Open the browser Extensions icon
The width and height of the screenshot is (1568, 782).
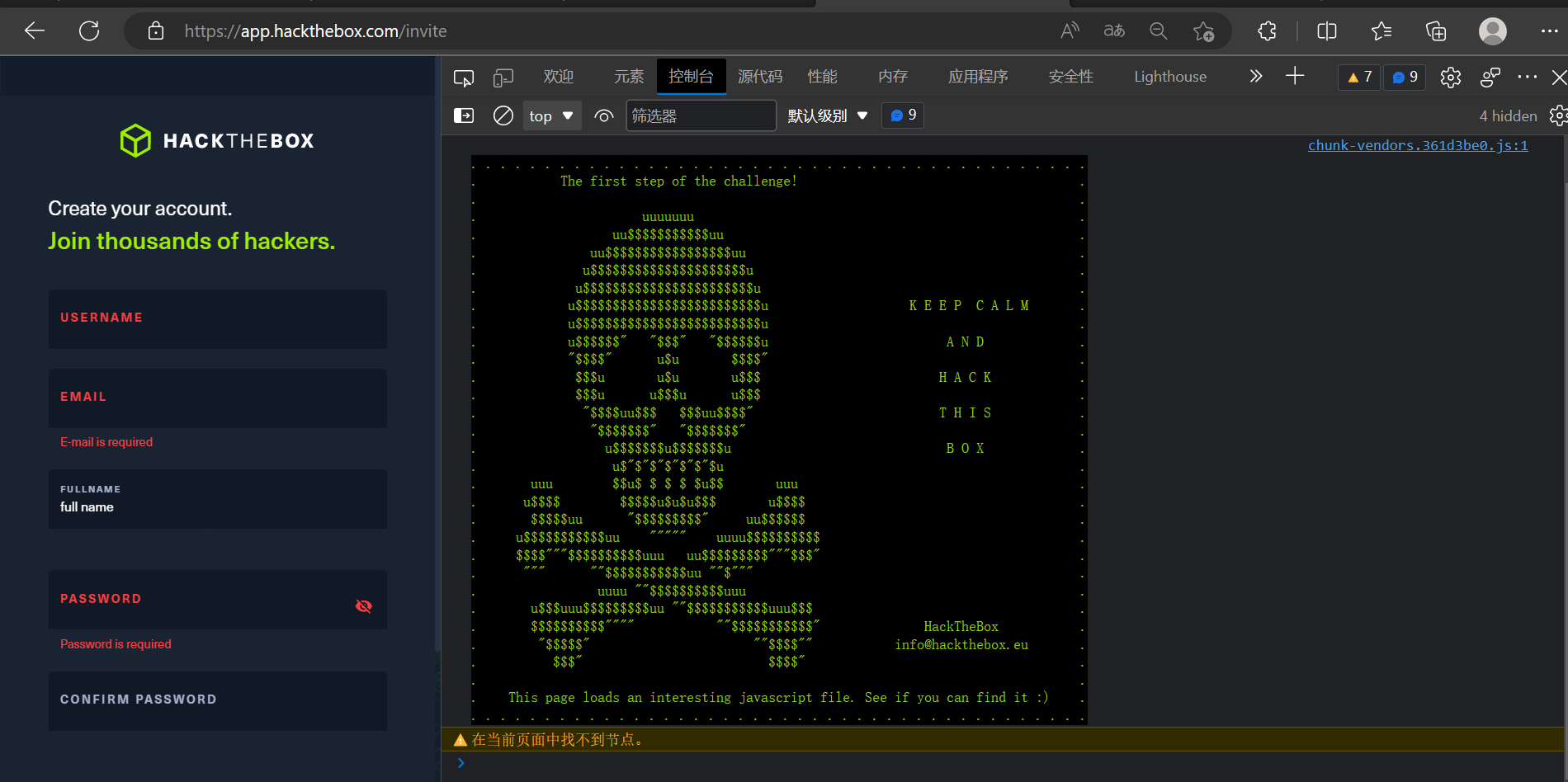(1267, 31)
